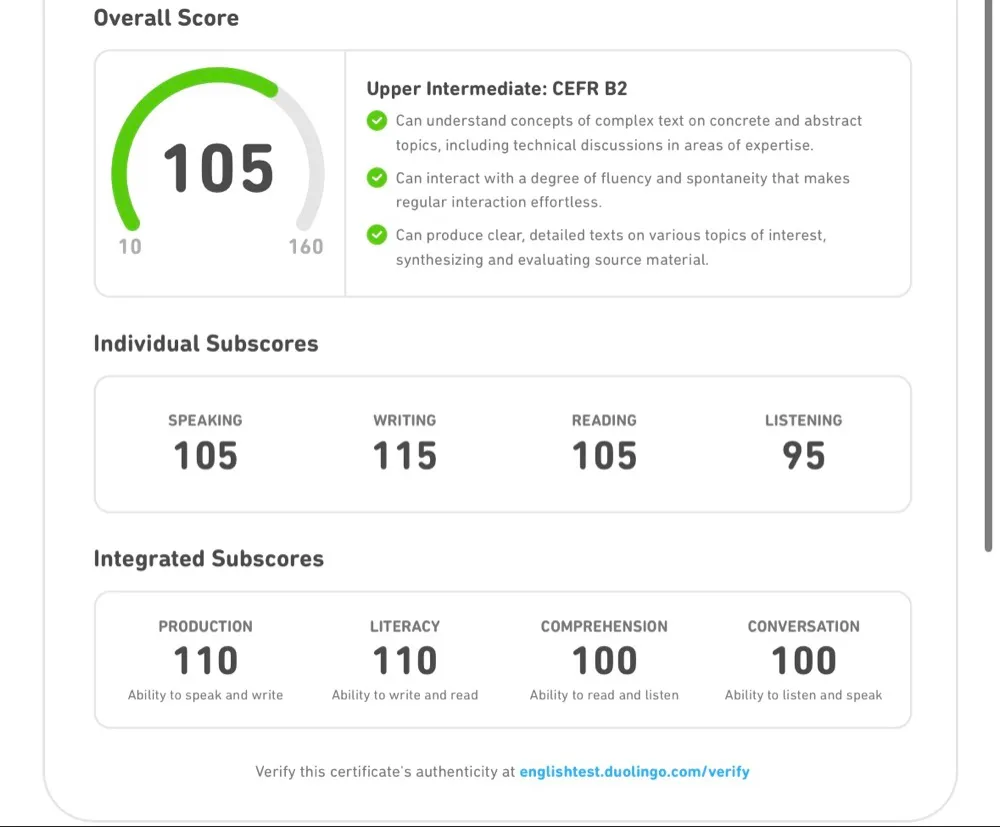Select the Listening subscore of 95
Image resolution: width=1000 pixels, height=827 pixels.
tap(803, 456)
